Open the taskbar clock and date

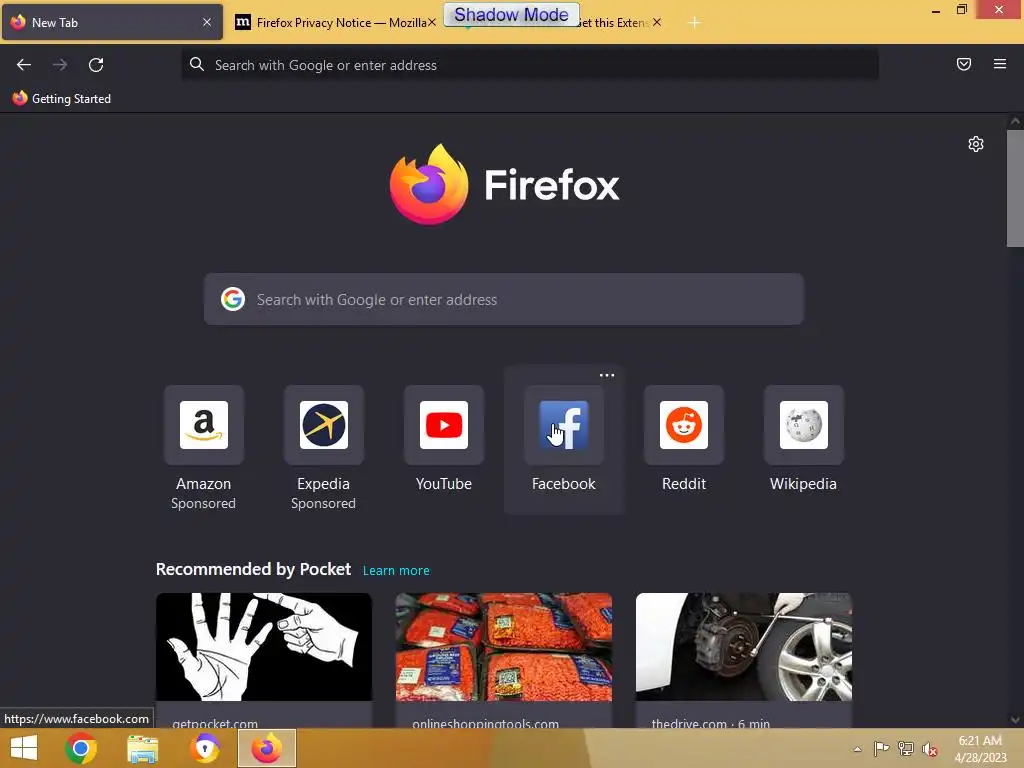pyautogui.click(x=980, y=749)
